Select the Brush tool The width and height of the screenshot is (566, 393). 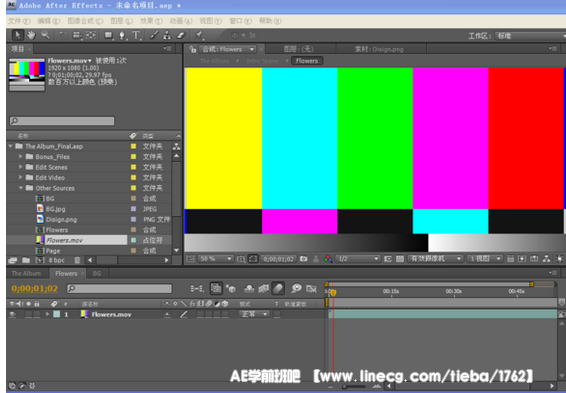click(x=154, y=35)
